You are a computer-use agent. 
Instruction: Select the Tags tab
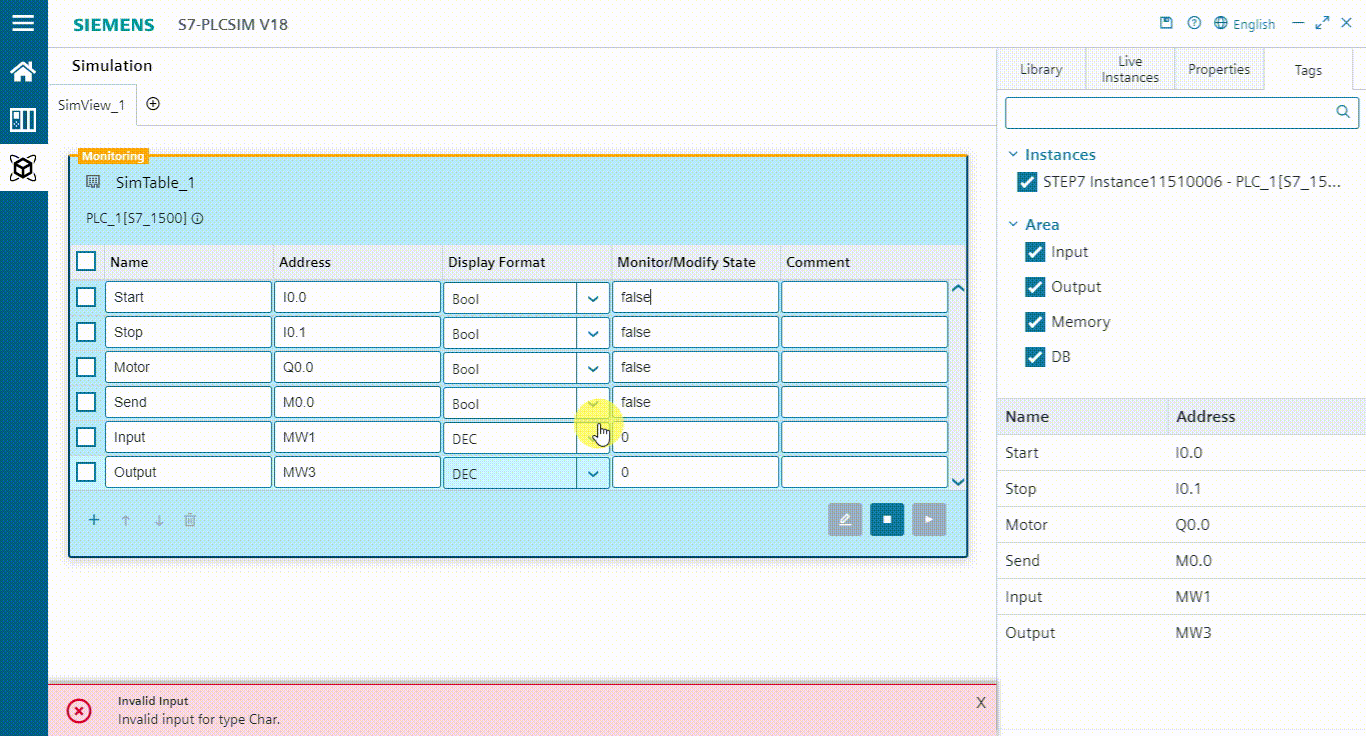click(x=1308, y=70)
